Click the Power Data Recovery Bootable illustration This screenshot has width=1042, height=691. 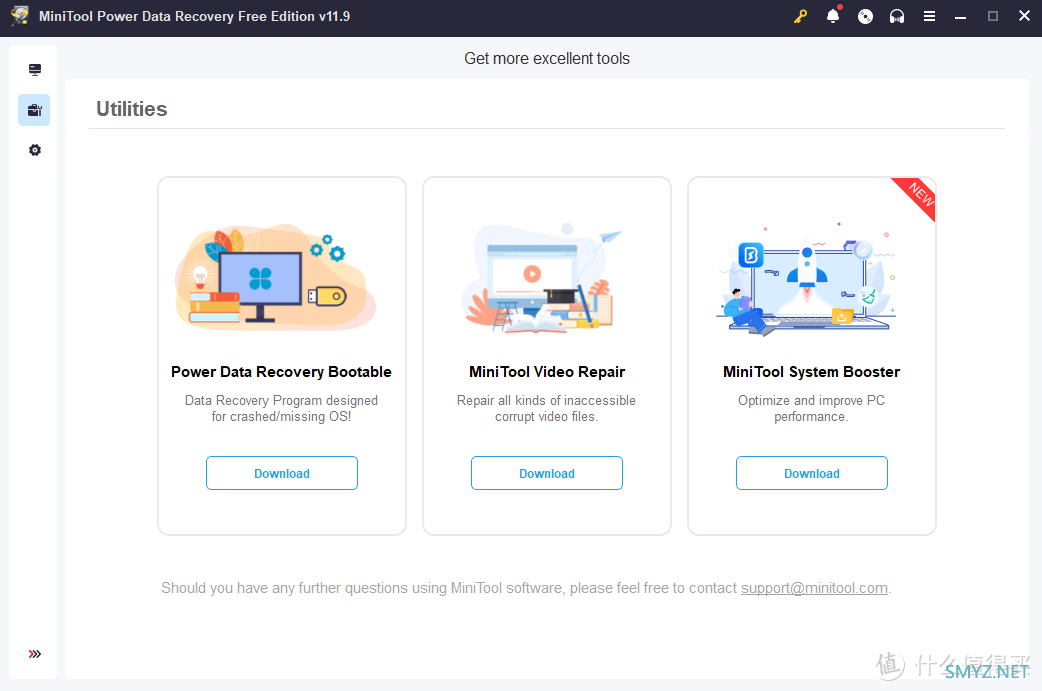276,277
